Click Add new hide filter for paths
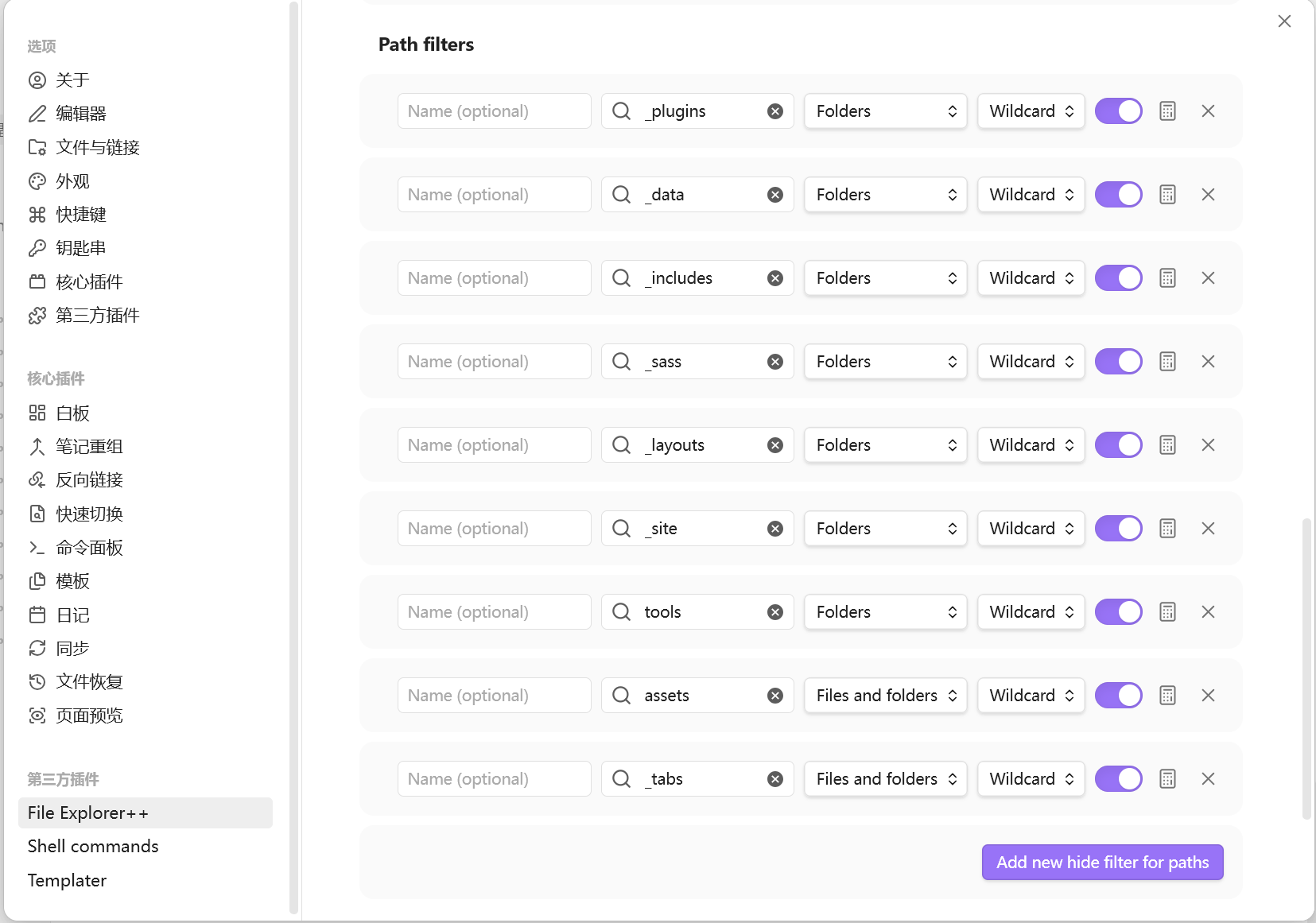 pyautogui.click(x=1102, y=863)
